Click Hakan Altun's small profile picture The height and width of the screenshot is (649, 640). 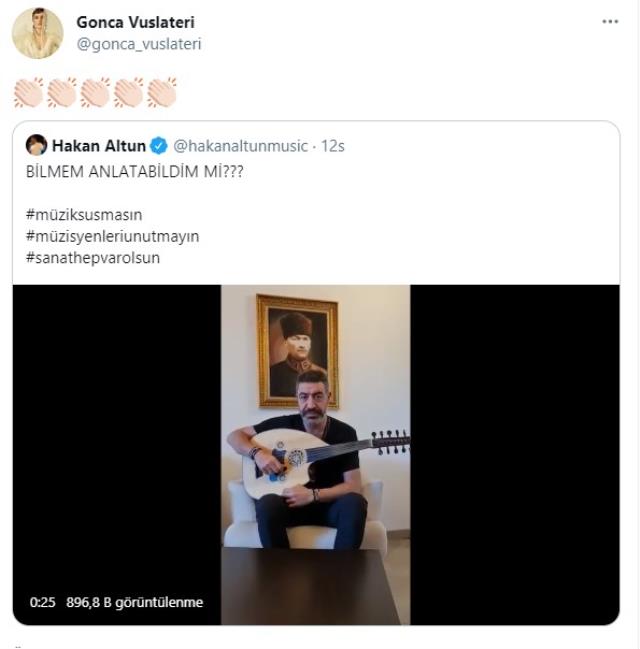tap(37, 145)
